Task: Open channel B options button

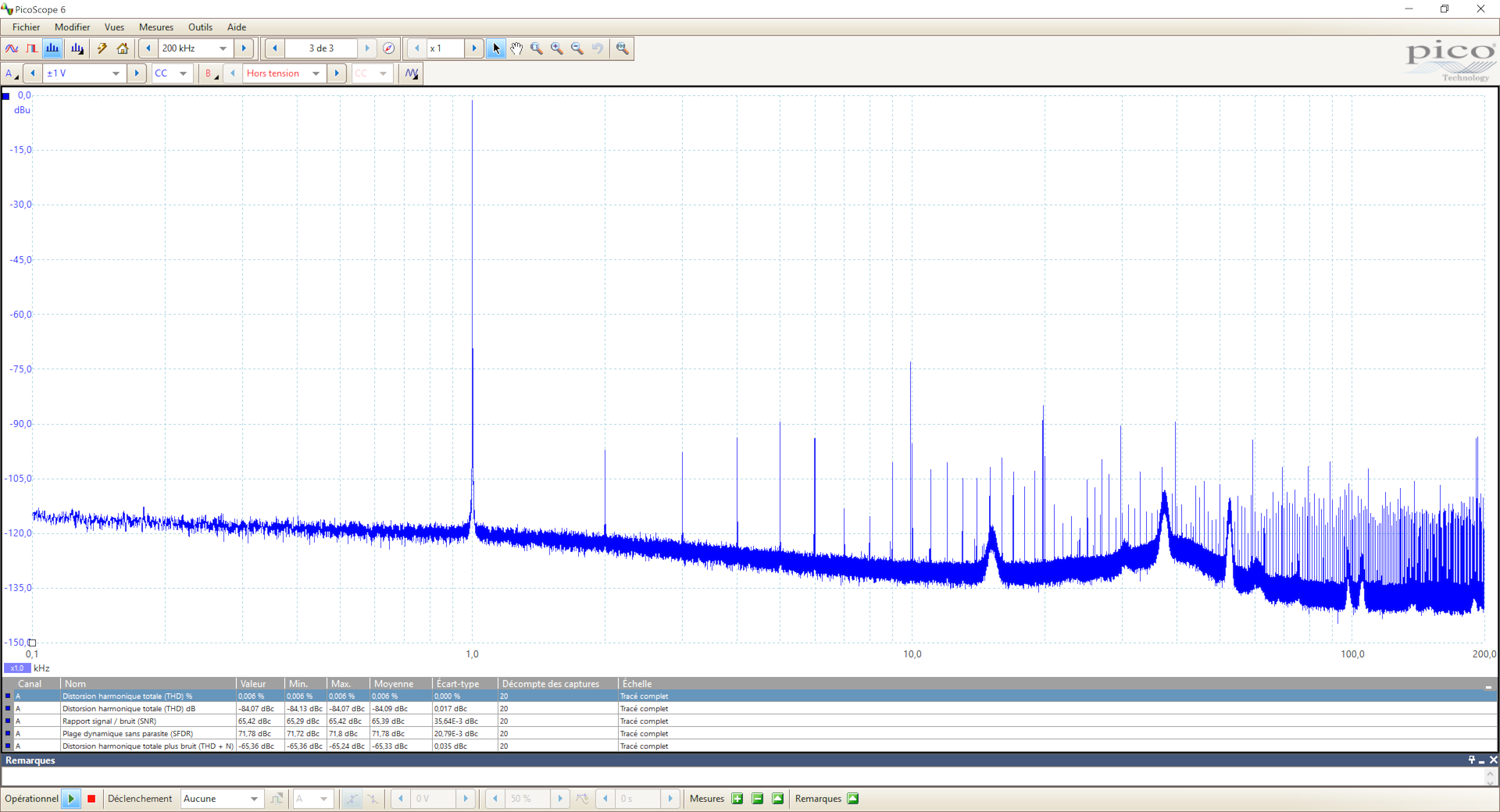Action: (211, 73)
